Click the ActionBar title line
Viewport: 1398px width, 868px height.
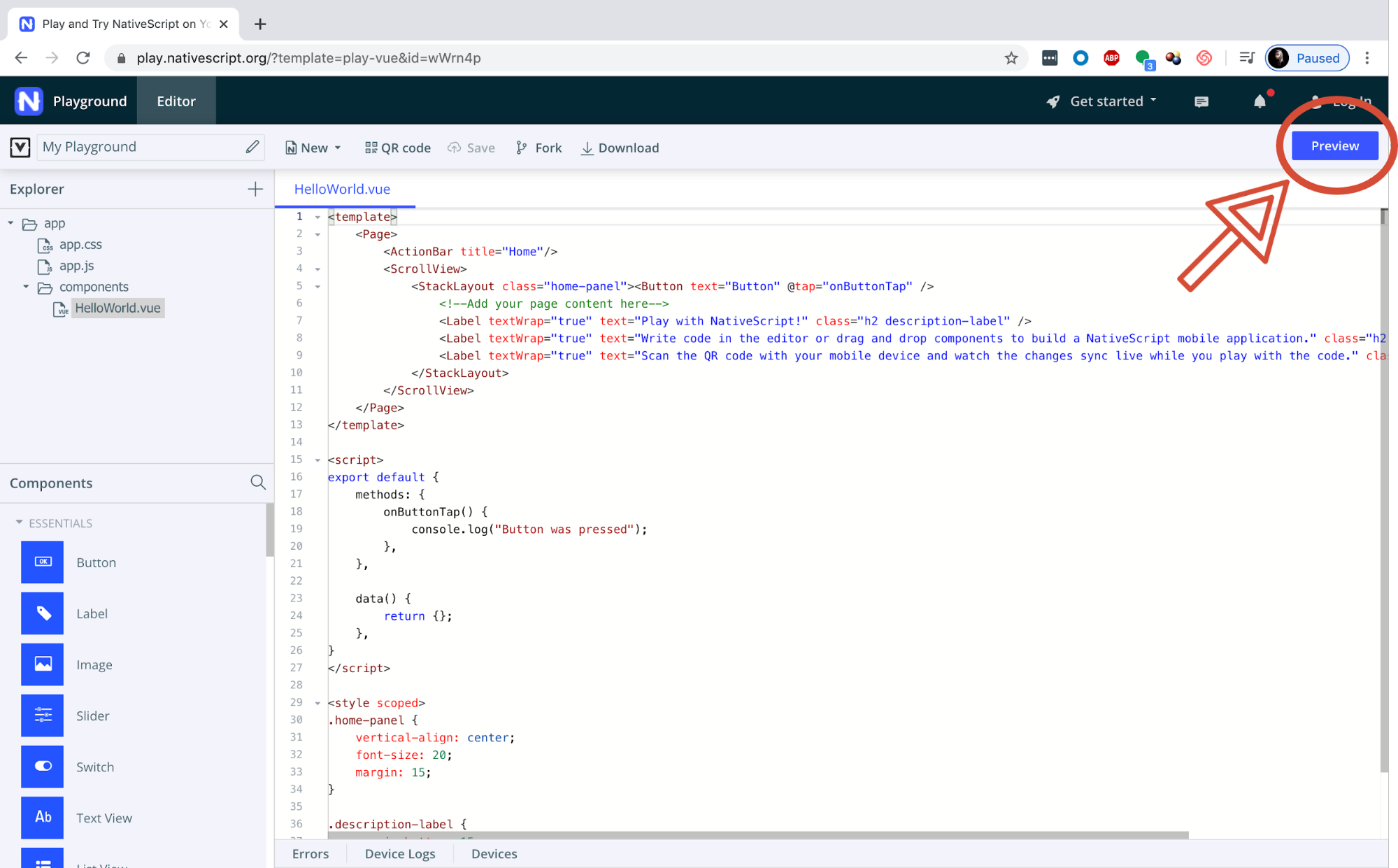[x=470, y=252]
